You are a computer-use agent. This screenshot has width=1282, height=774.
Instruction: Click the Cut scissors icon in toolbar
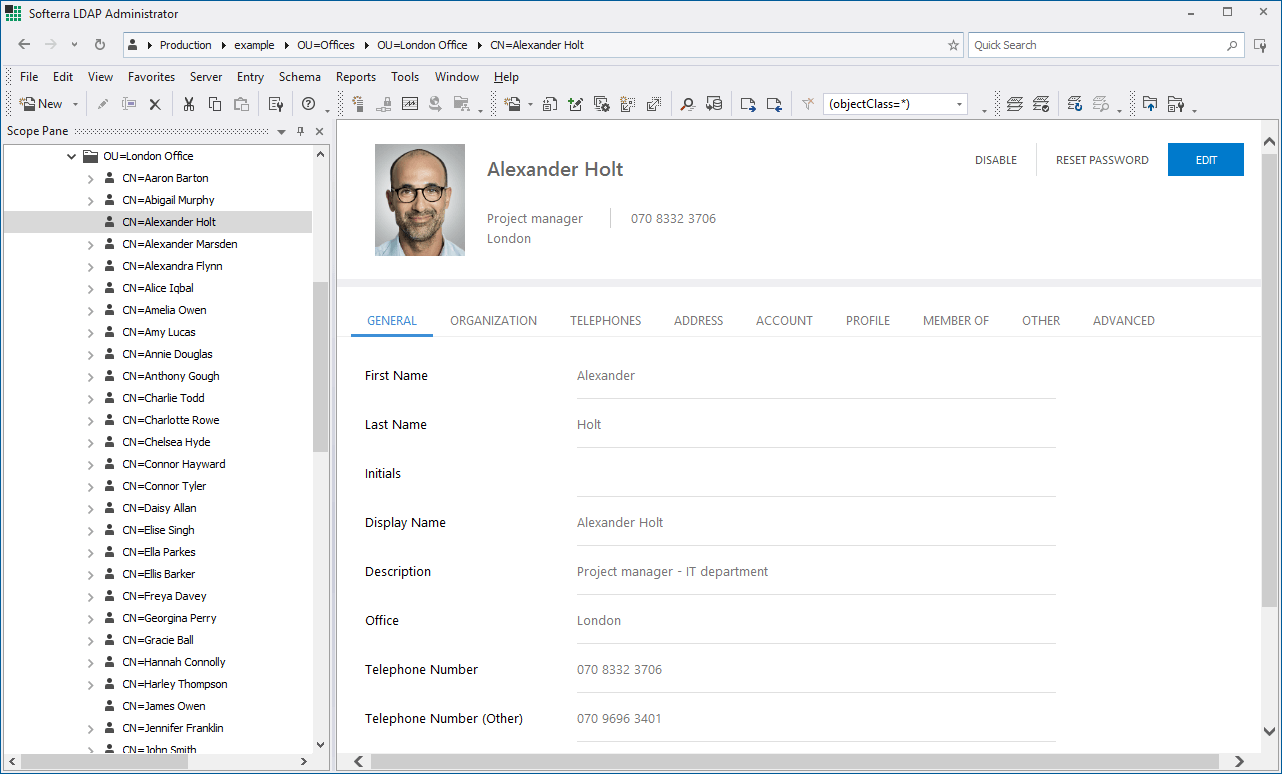click(x=188, y=104)
